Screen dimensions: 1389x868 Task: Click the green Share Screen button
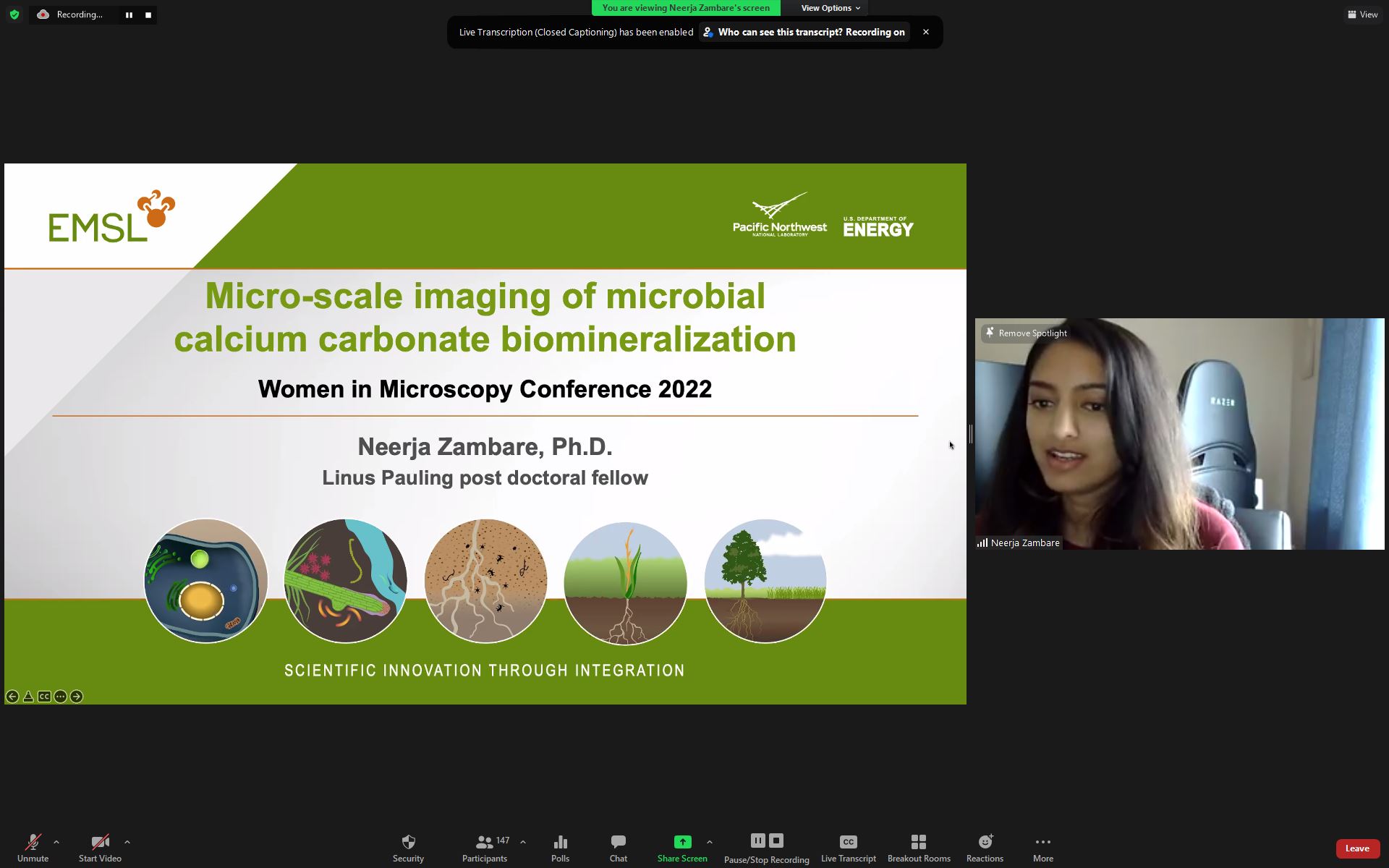pyautogui.click(x=682, y=848)
